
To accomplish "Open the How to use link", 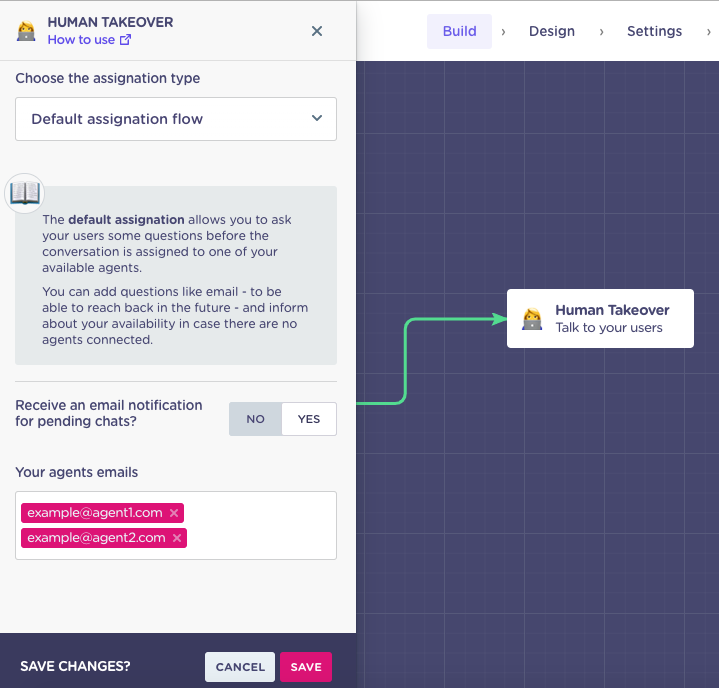I will pos(89,40).
